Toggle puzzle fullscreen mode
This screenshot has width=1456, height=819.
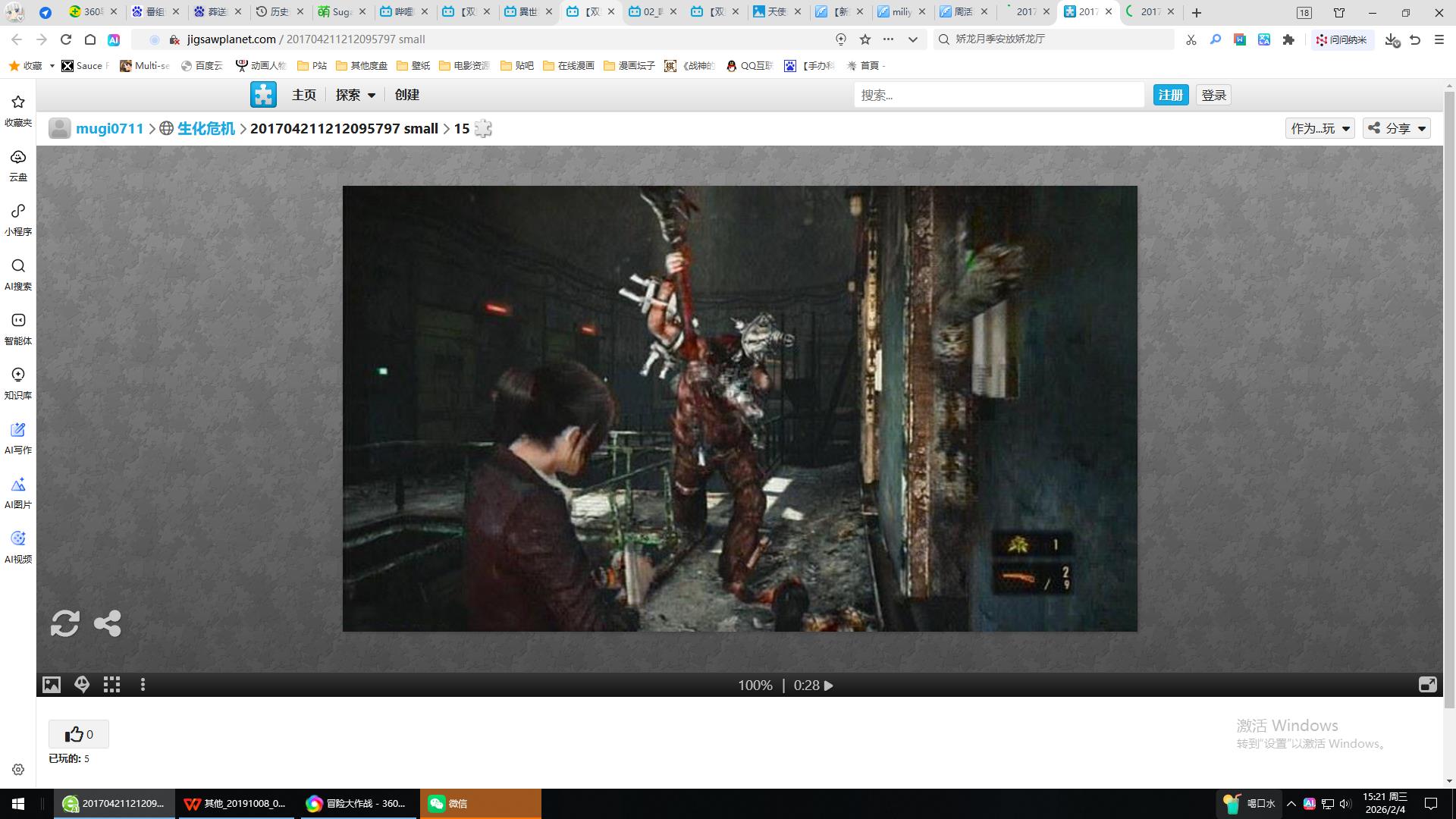pos(1427,685)
